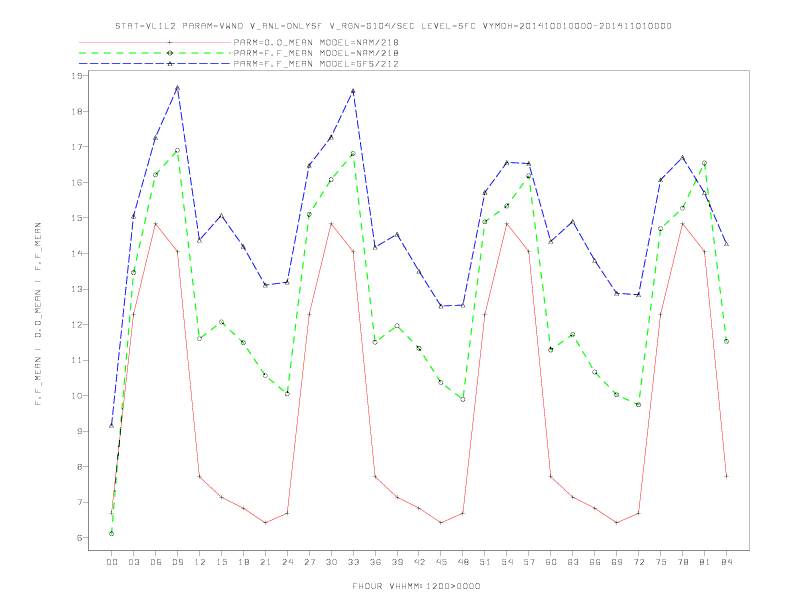Click x-axis tick label 15

pyautogui.click(x=221, y=562)
